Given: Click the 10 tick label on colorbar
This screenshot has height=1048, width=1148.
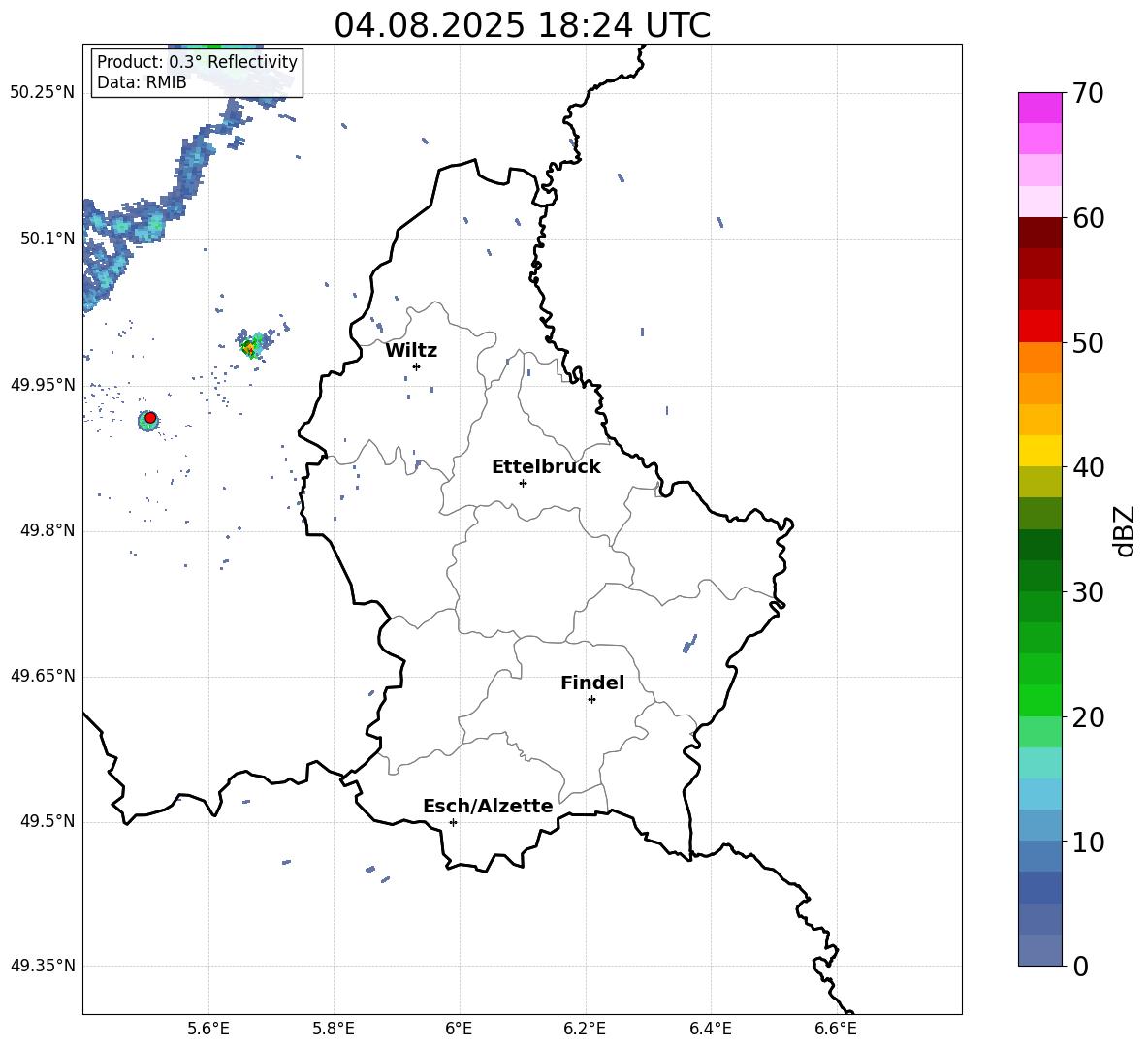Looking at the screenshot, I should click(x=1087, y=842).
